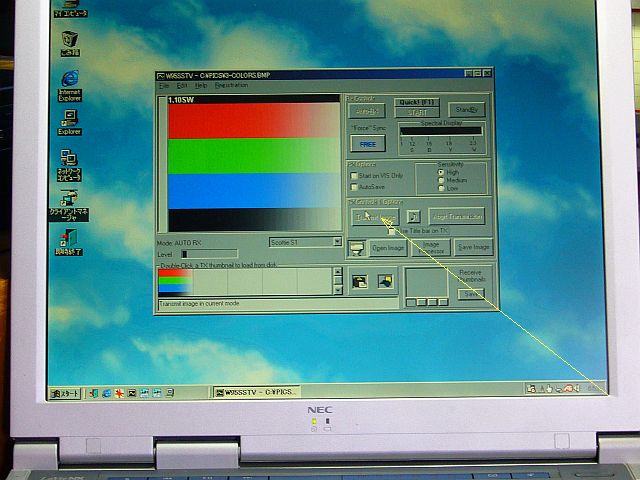The image size is (640, 480).
Task: Click the Open Image button
Action: [x=389, y=247]
